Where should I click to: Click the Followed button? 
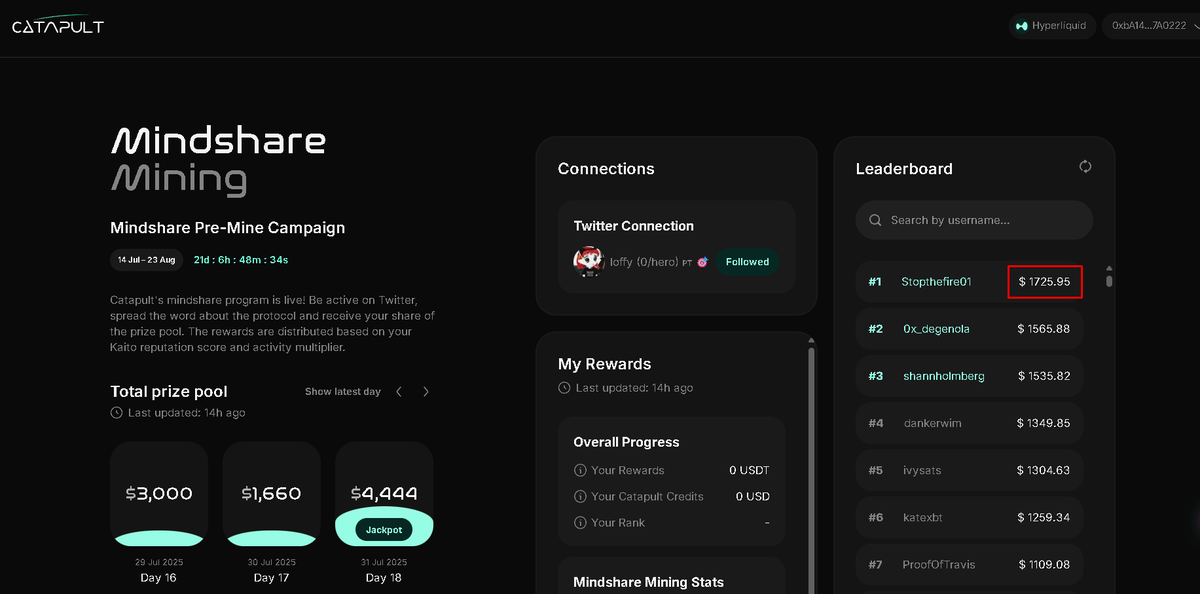[747, 262]
